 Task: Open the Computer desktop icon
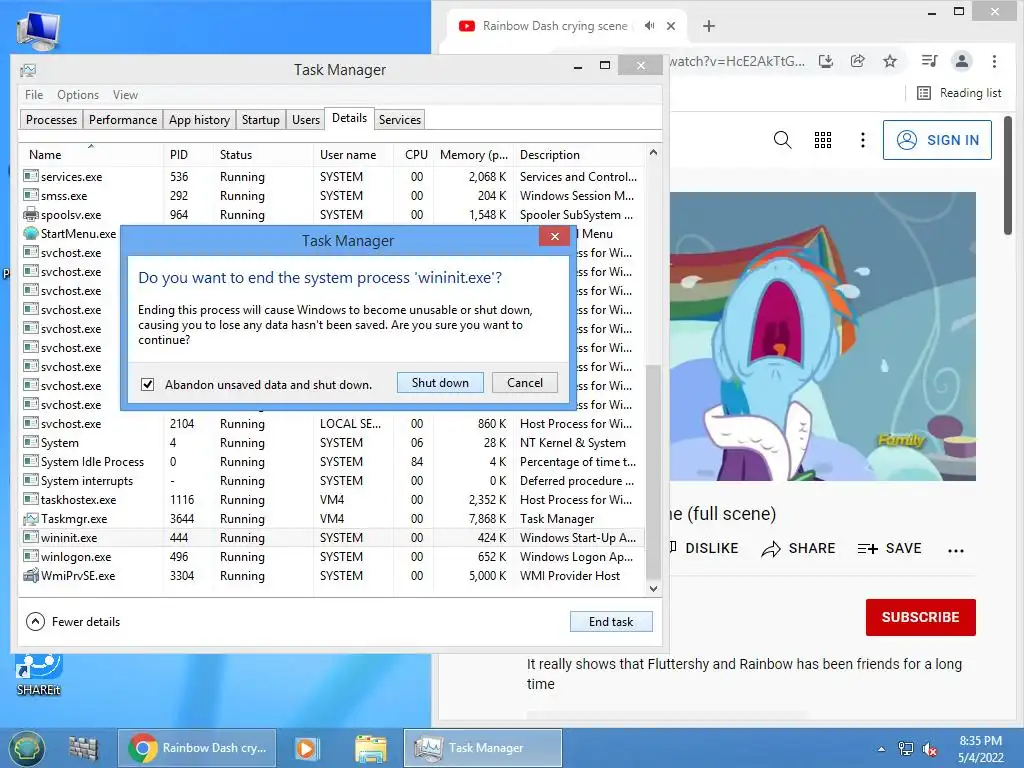coord(38,31)
